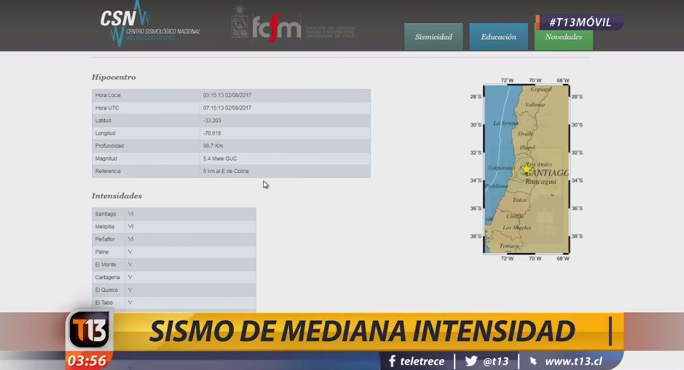
Task: Open the Sismicidad menu tab
Action: pos(433,37)
